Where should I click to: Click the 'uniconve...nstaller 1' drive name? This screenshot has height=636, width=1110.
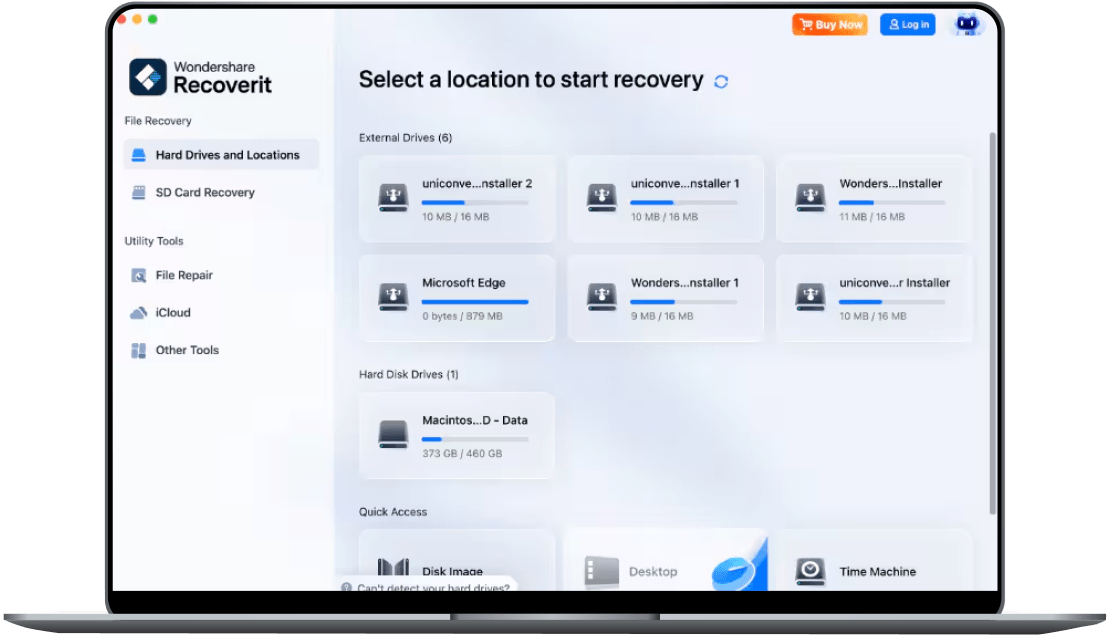click(x=685, y=184)
